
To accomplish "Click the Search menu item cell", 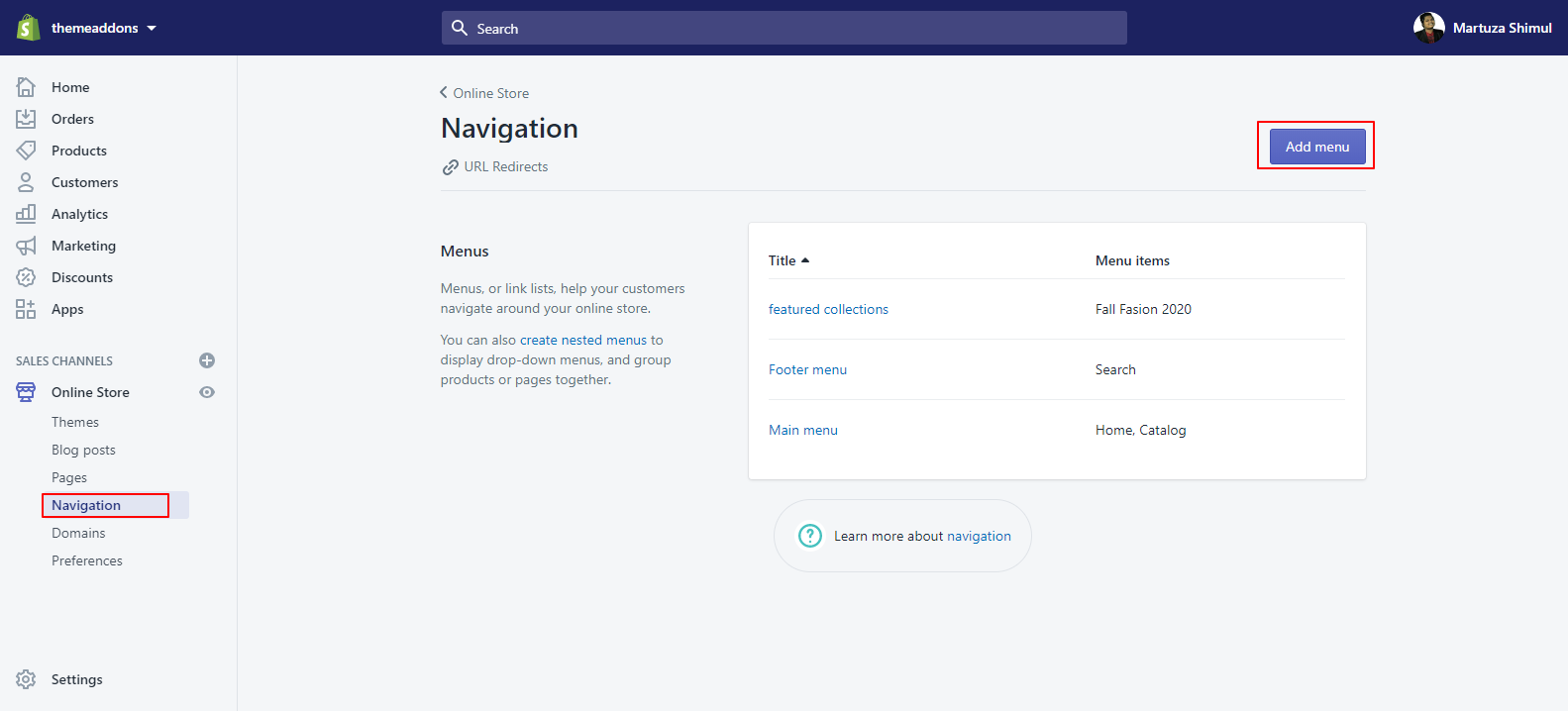I will pyautogui.click(x=1115, y=369).
